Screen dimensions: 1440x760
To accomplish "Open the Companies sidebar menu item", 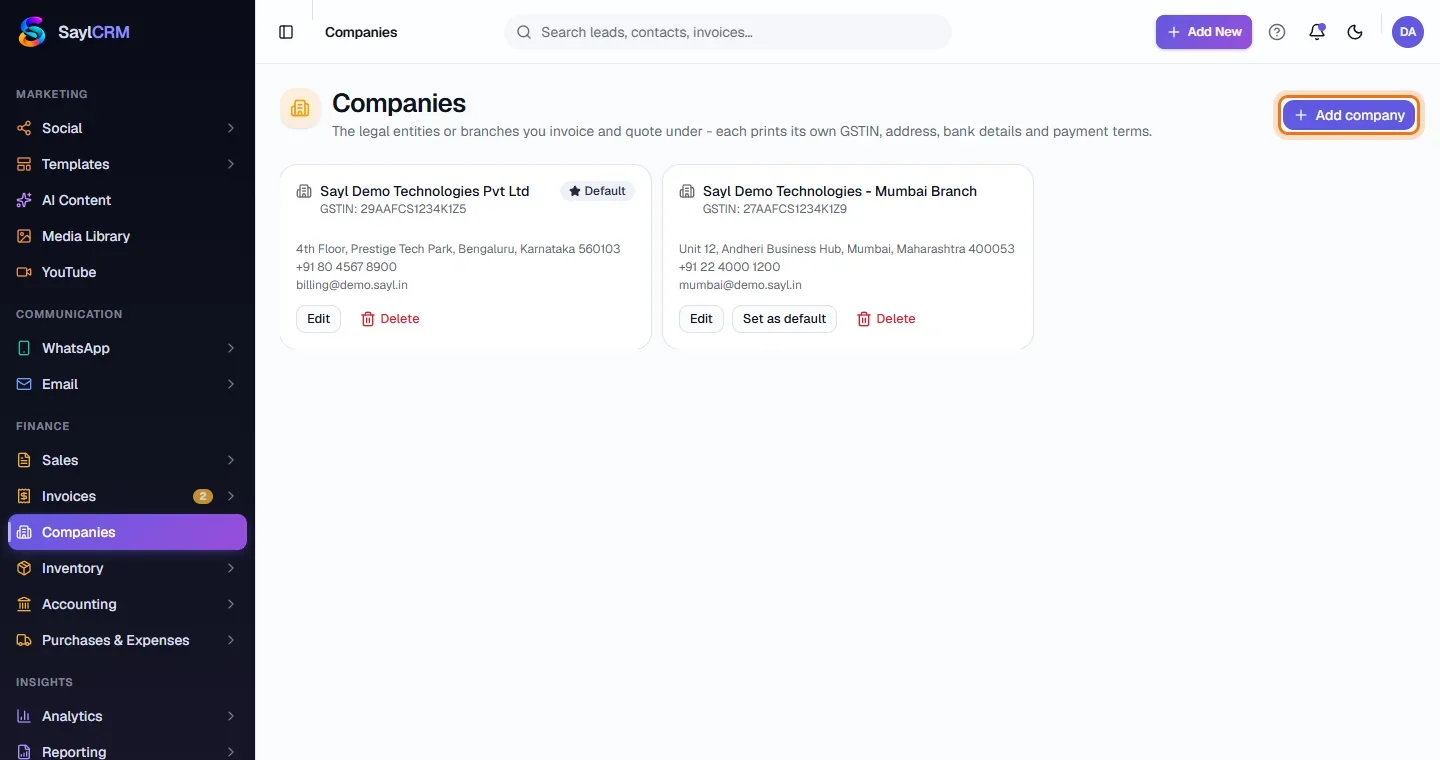I will click(127, 532).
